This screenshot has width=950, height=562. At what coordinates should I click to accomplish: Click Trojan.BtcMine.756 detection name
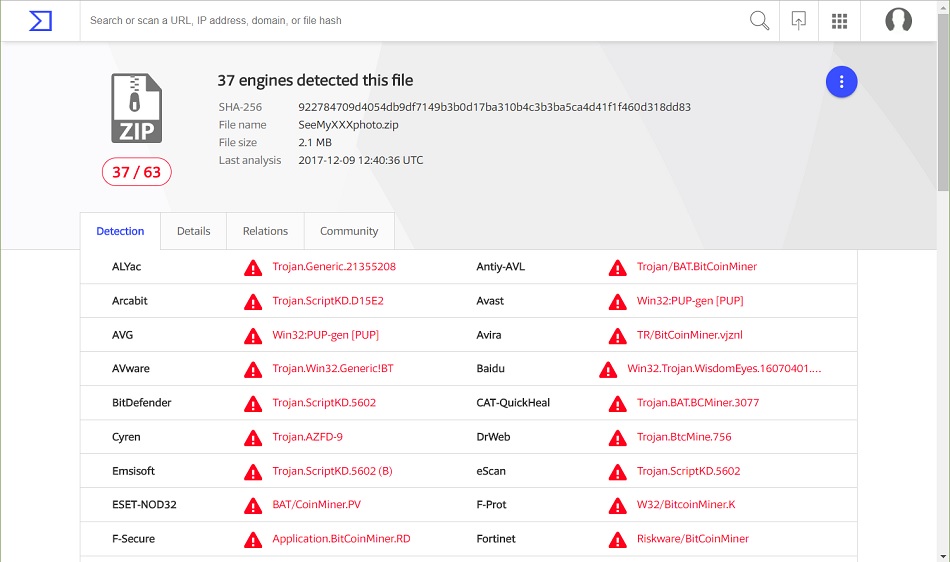coord(684,437)
